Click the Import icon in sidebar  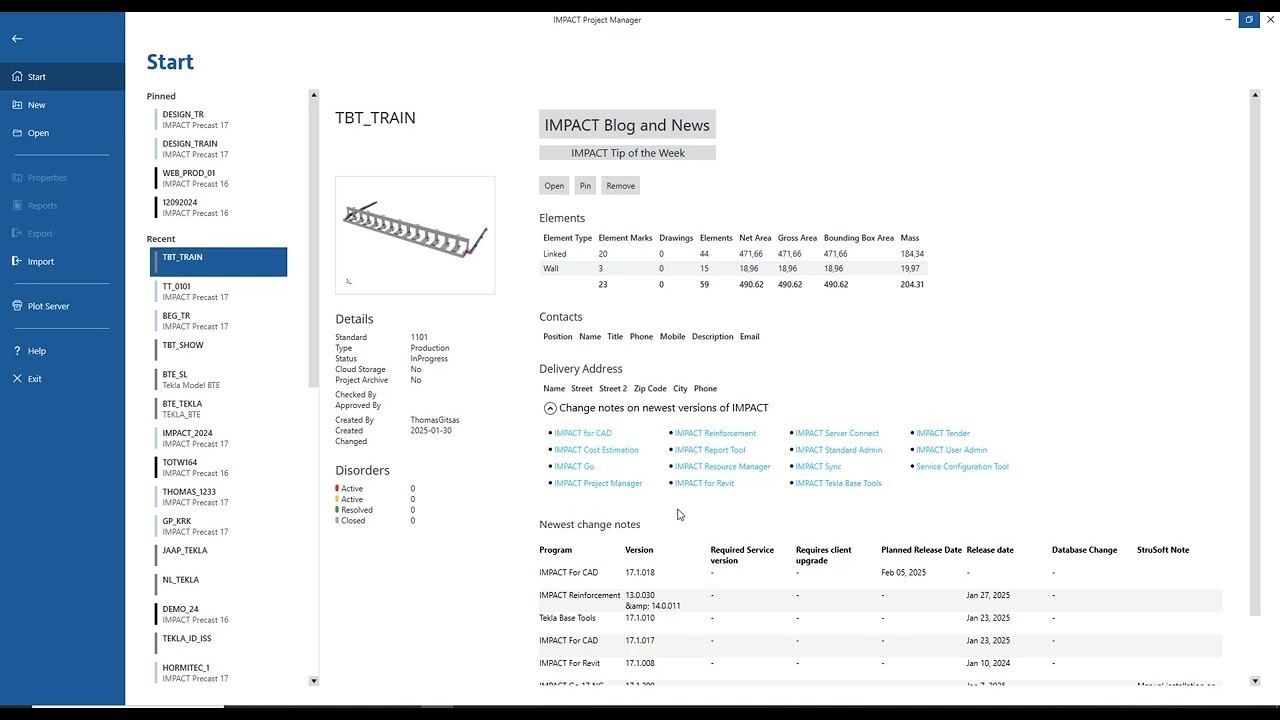point(17,261)
